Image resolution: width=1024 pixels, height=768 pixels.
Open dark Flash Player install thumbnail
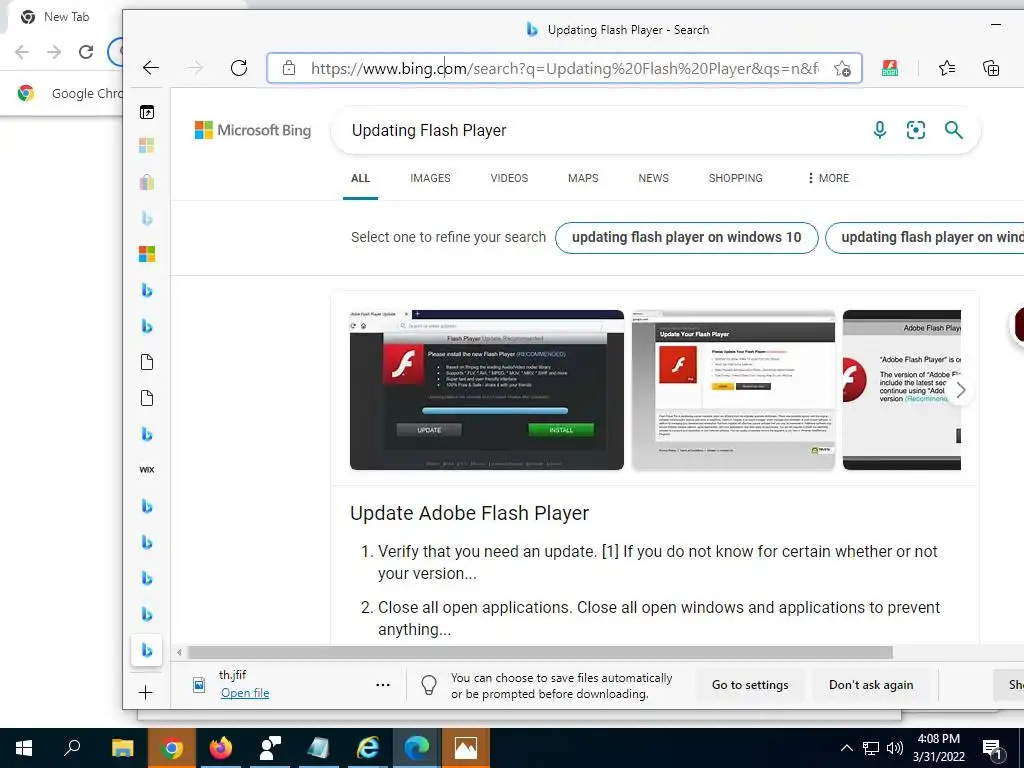(x=487, y=390)
